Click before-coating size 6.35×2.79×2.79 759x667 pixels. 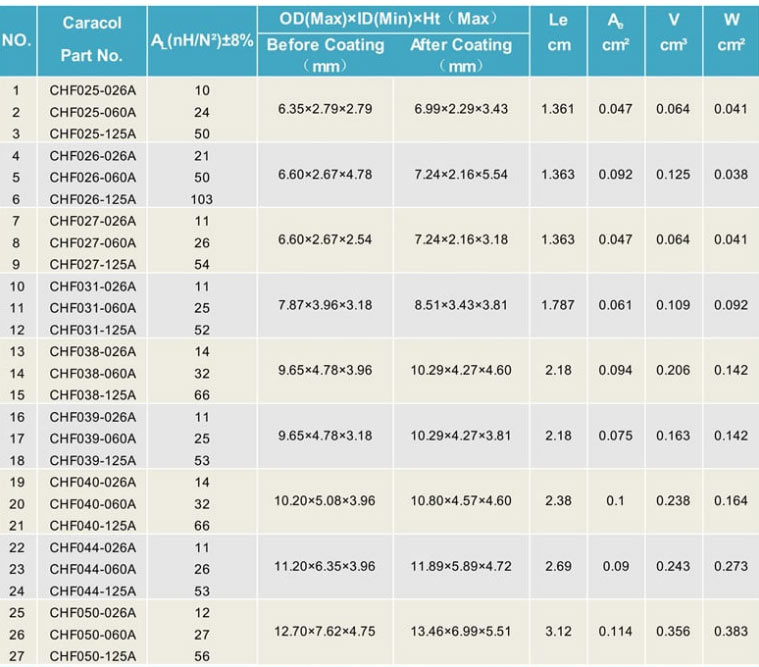[x=325, y=109]
